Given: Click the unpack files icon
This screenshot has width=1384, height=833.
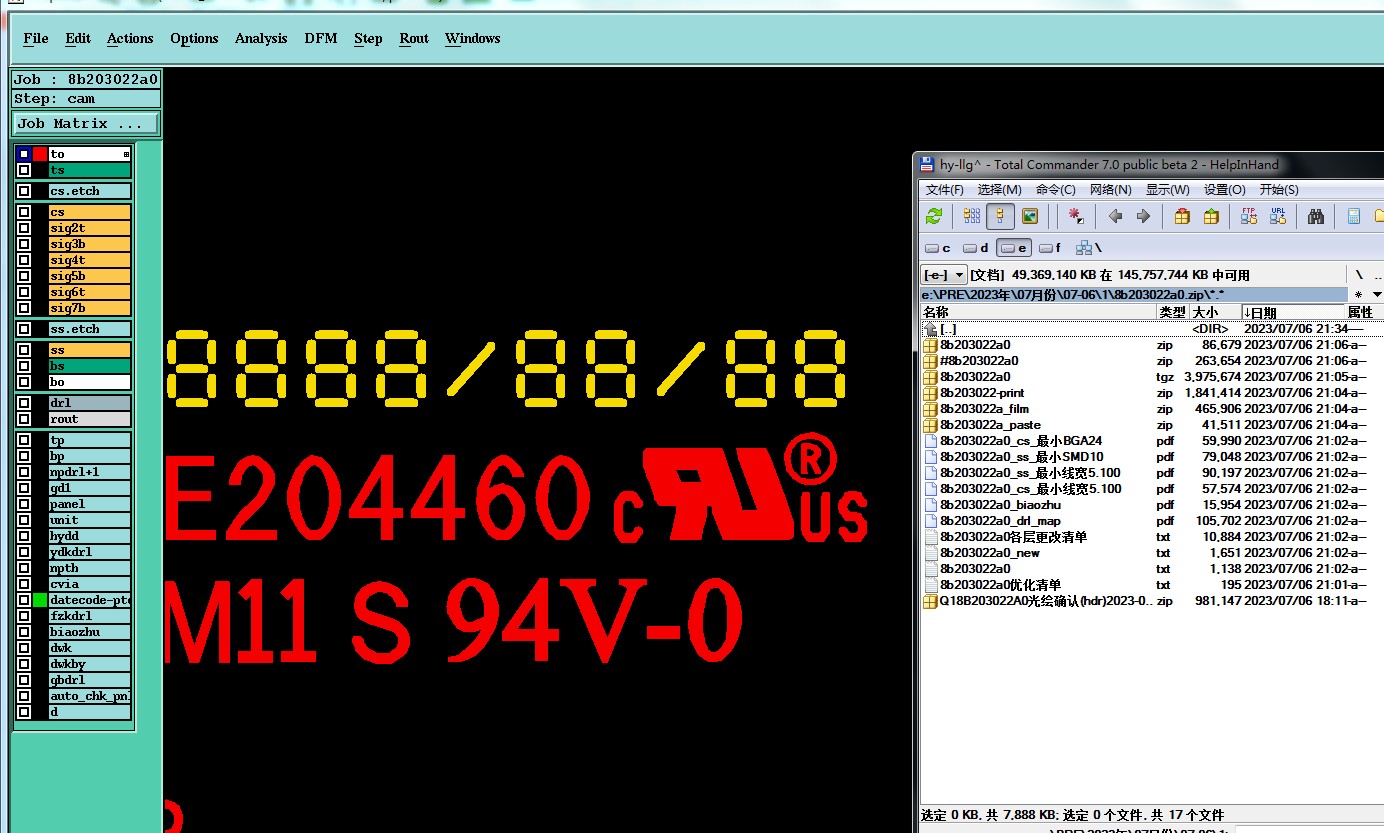Looking at the screenshot, I should 1211,216.
